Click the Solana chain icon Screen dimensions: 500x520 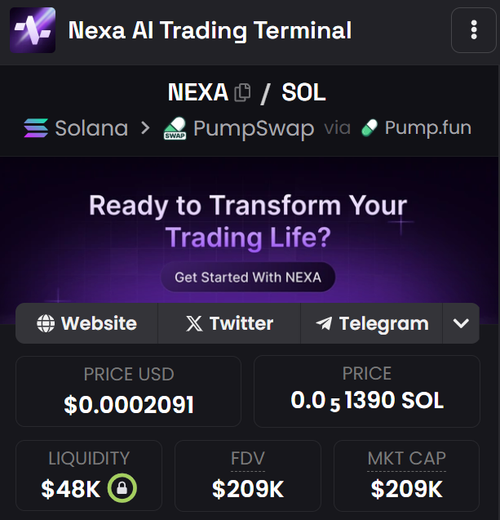pos(36,128)
